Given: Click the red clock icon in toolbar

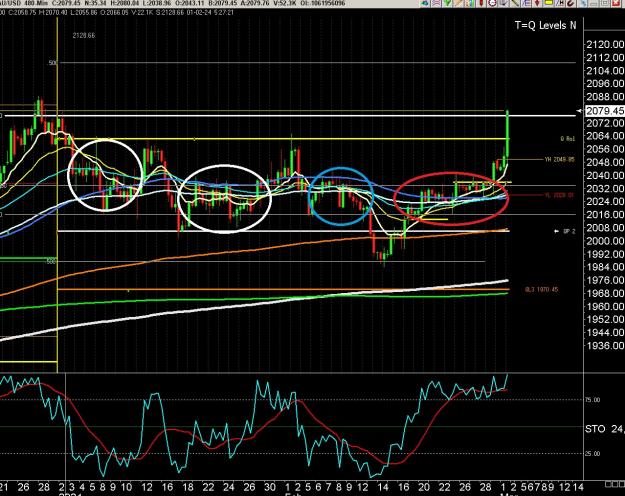Looking at the screenshot, I should point(492,3).
